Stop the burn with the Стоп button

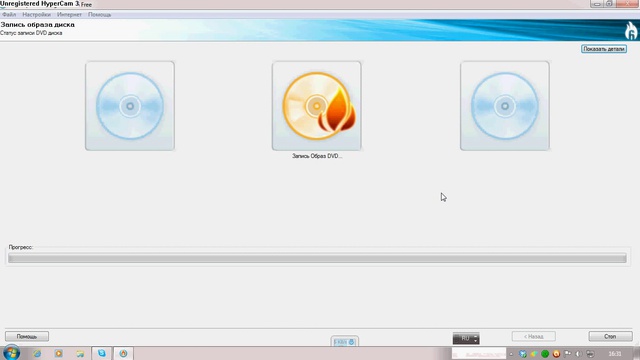click(x=610, y=336)
